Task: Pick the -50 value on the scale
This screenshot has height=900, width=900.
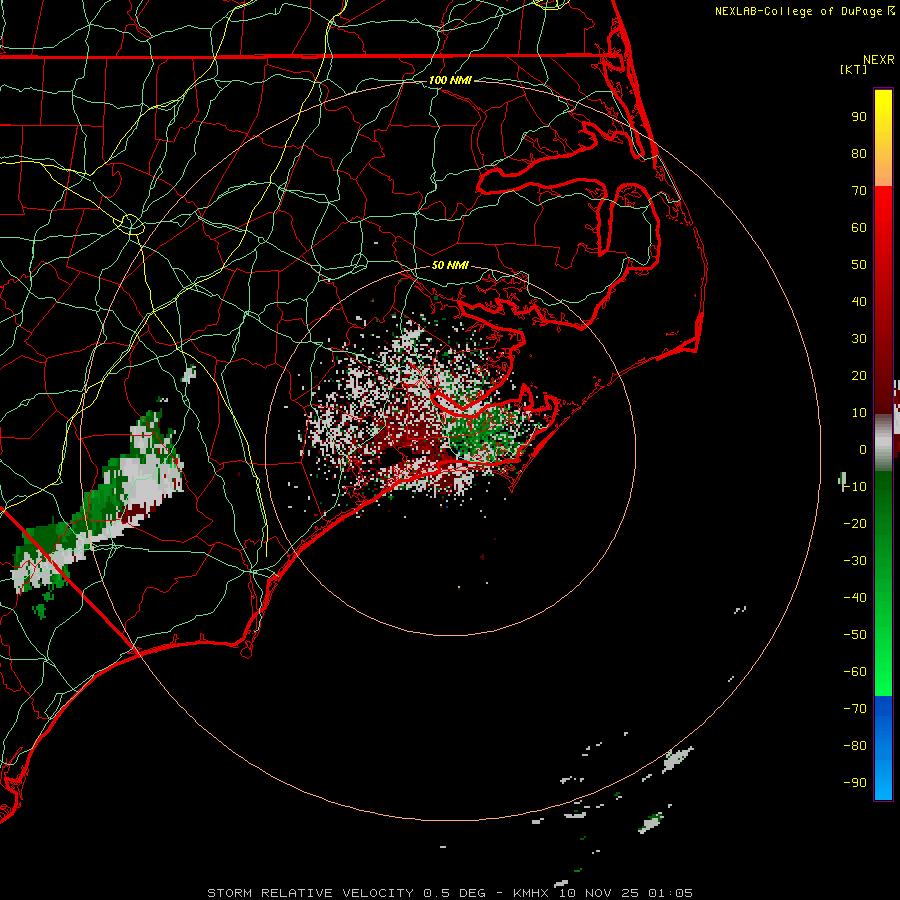Action: pos(855,635)
